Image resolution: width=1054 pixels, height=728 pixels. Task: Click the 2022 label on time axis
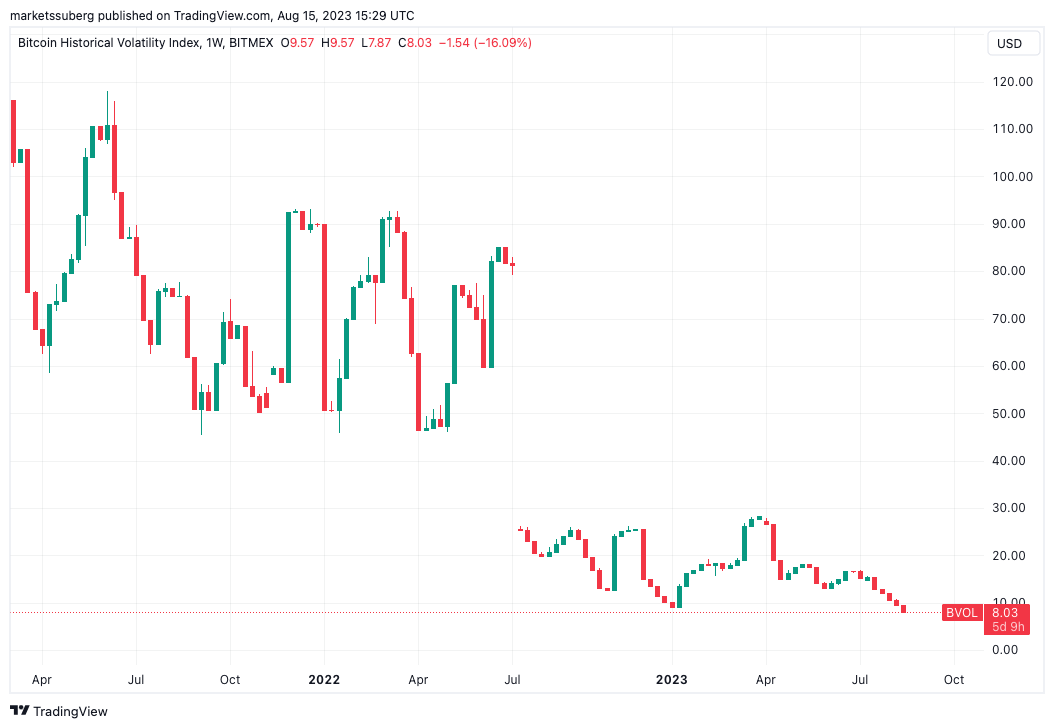(x=323, y=679)
